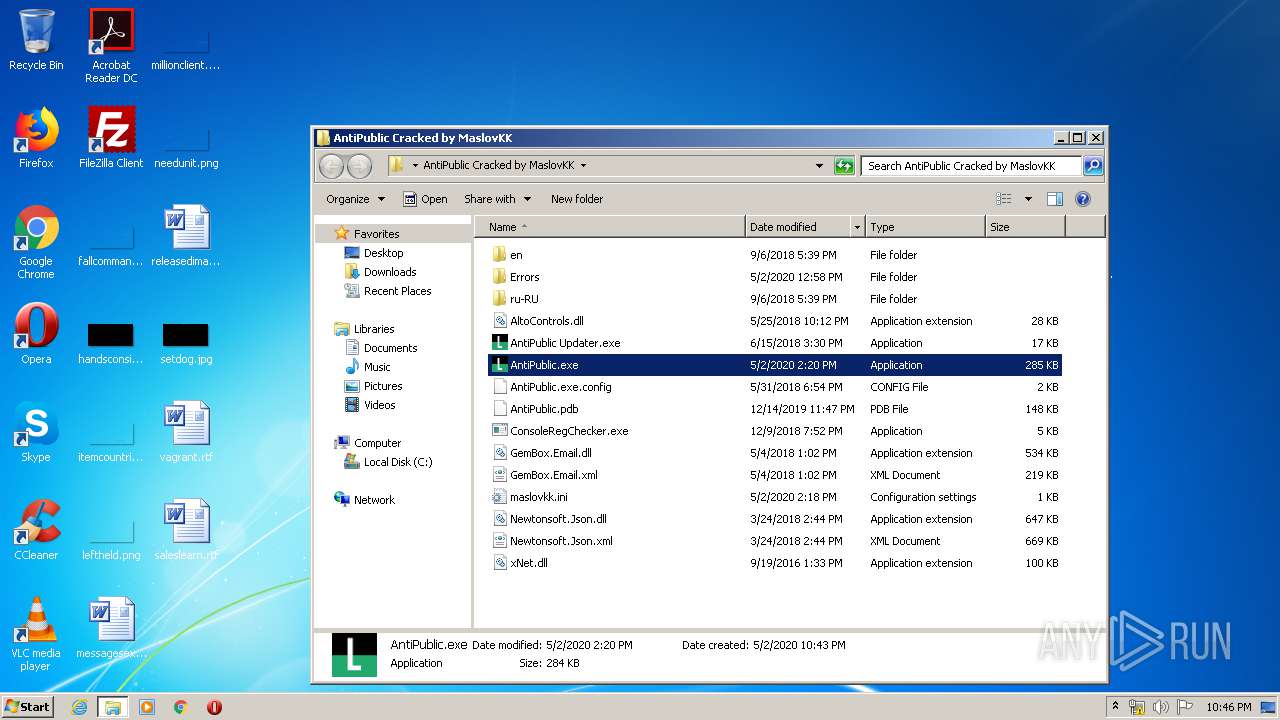1280x720 pixels.
Task: Open the Google Chrome desktop shortcut
Action: click(36, 242)
